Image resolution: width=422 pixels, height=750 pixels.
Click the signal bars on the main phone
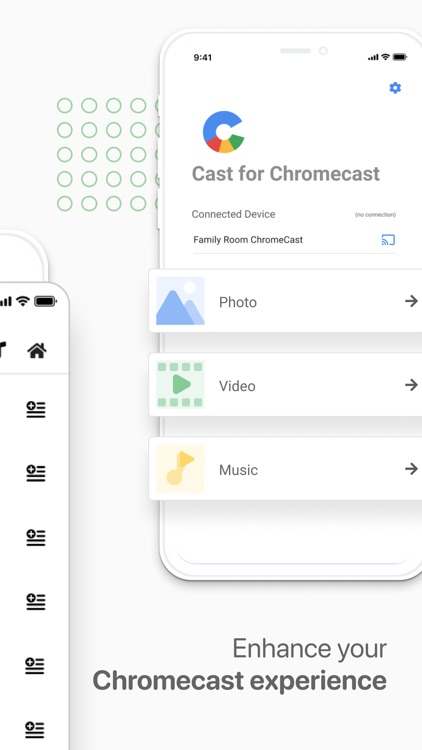tap(373, 57)
